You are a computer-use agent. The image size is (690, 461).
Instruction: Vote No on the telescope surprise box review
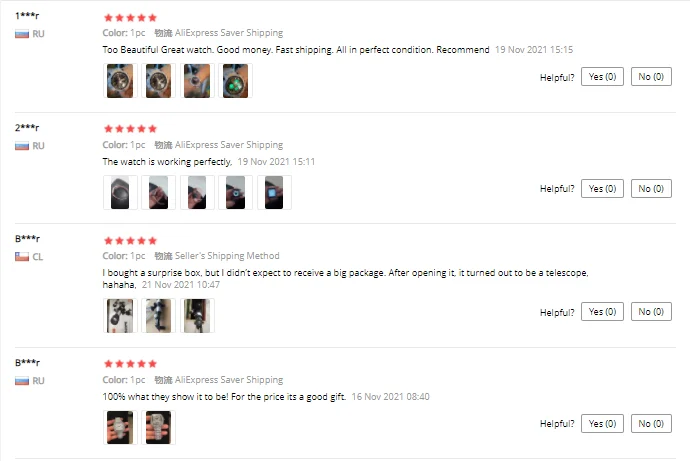(x=651, y=312)
